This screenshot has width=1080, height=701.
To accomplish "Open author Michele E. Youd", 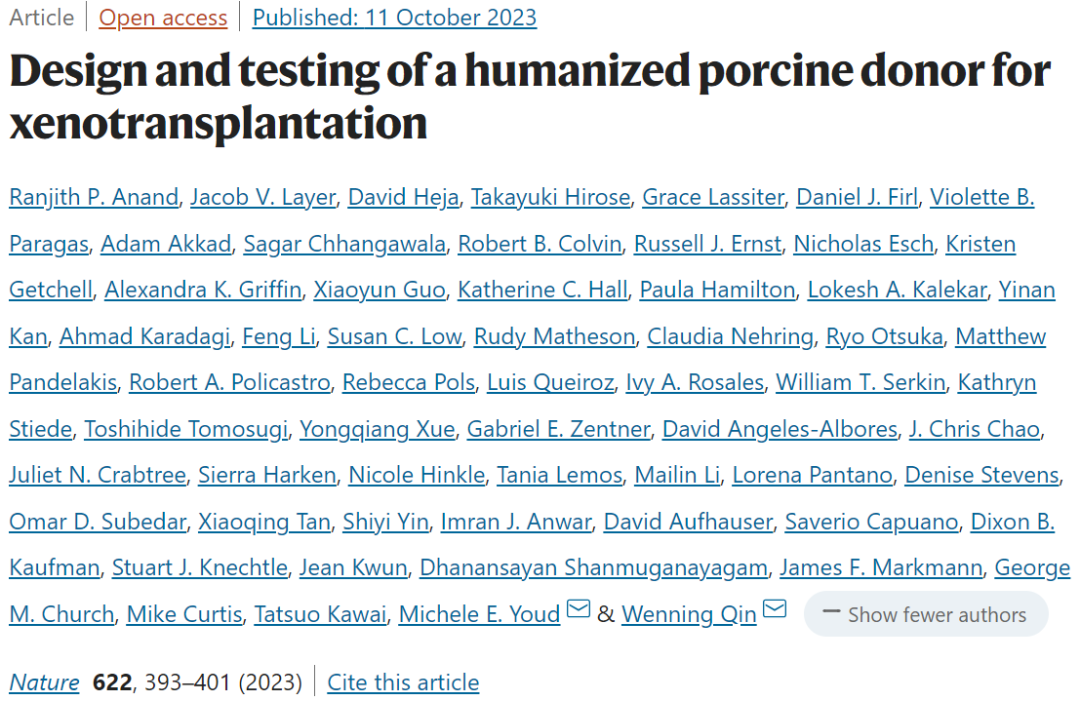I will (479, 614).
